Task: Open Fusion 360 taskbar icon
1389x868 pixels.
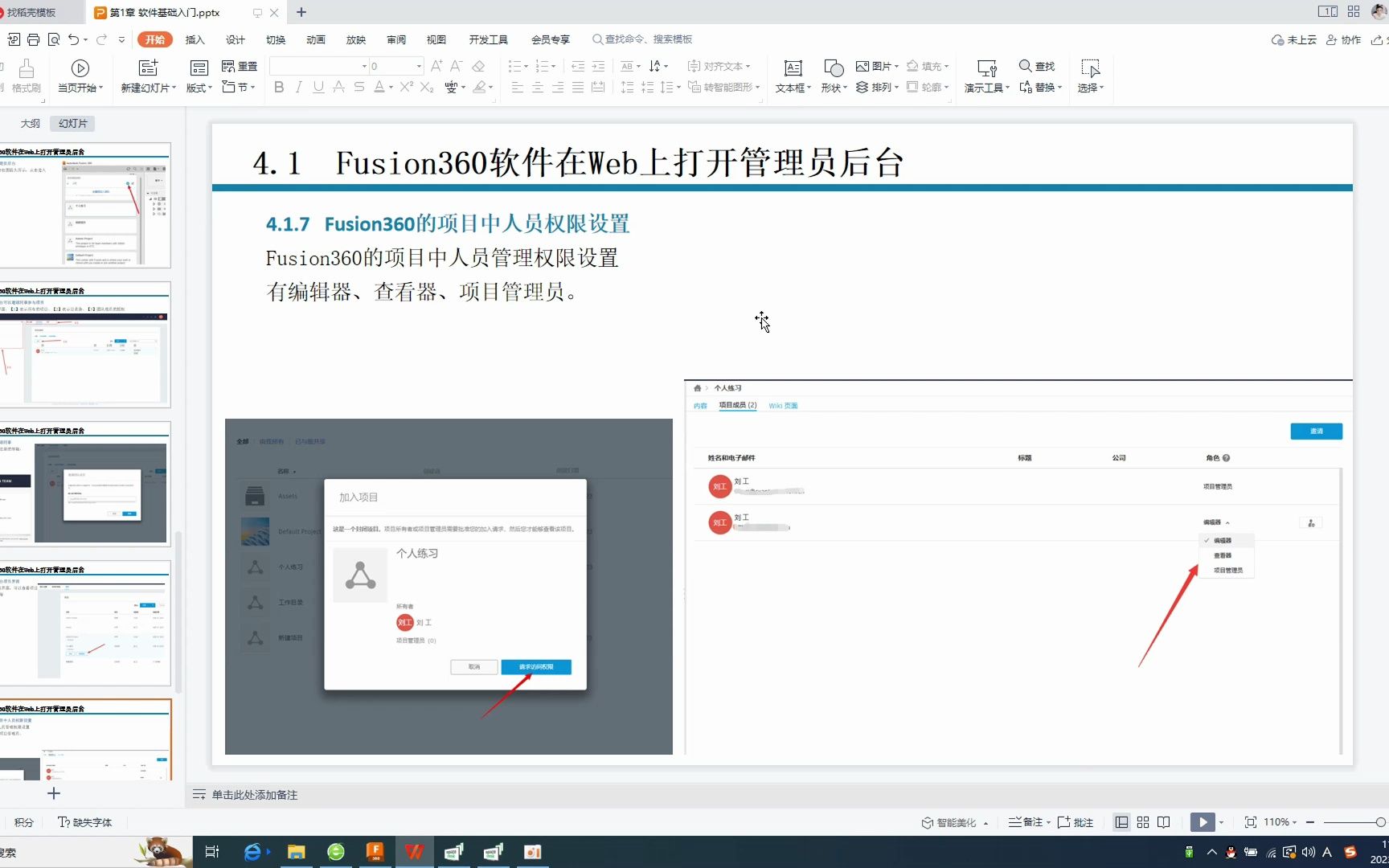Action: (x=375, y=852)
